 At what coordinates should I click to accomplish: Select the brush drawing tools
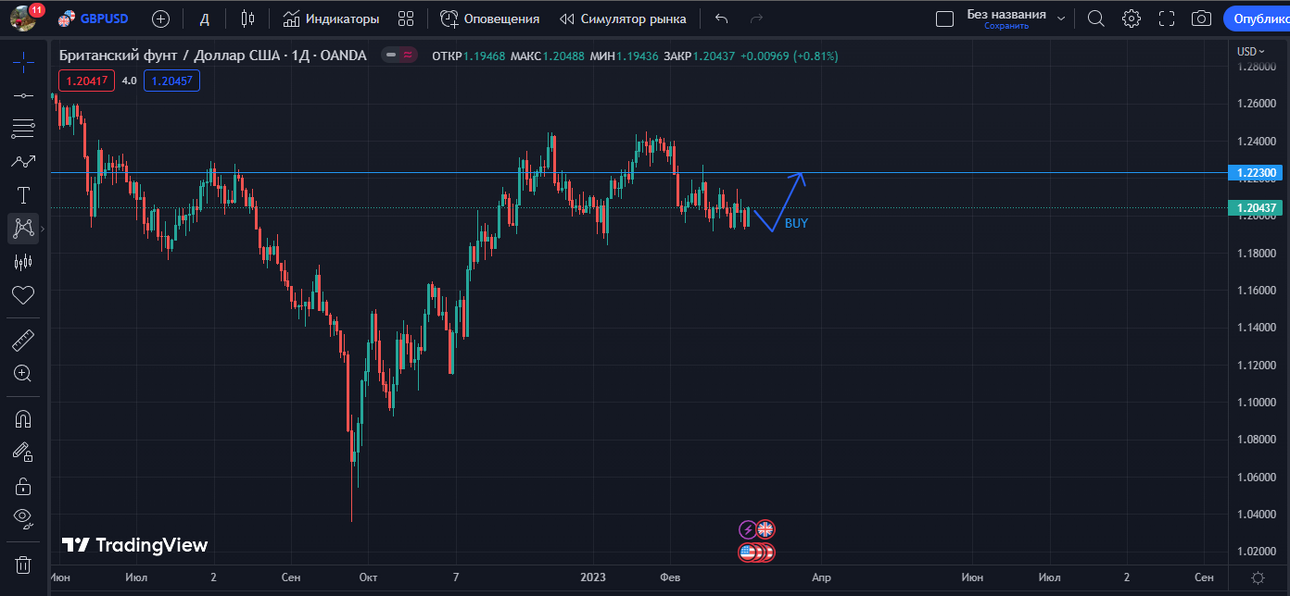coord(23,161)
